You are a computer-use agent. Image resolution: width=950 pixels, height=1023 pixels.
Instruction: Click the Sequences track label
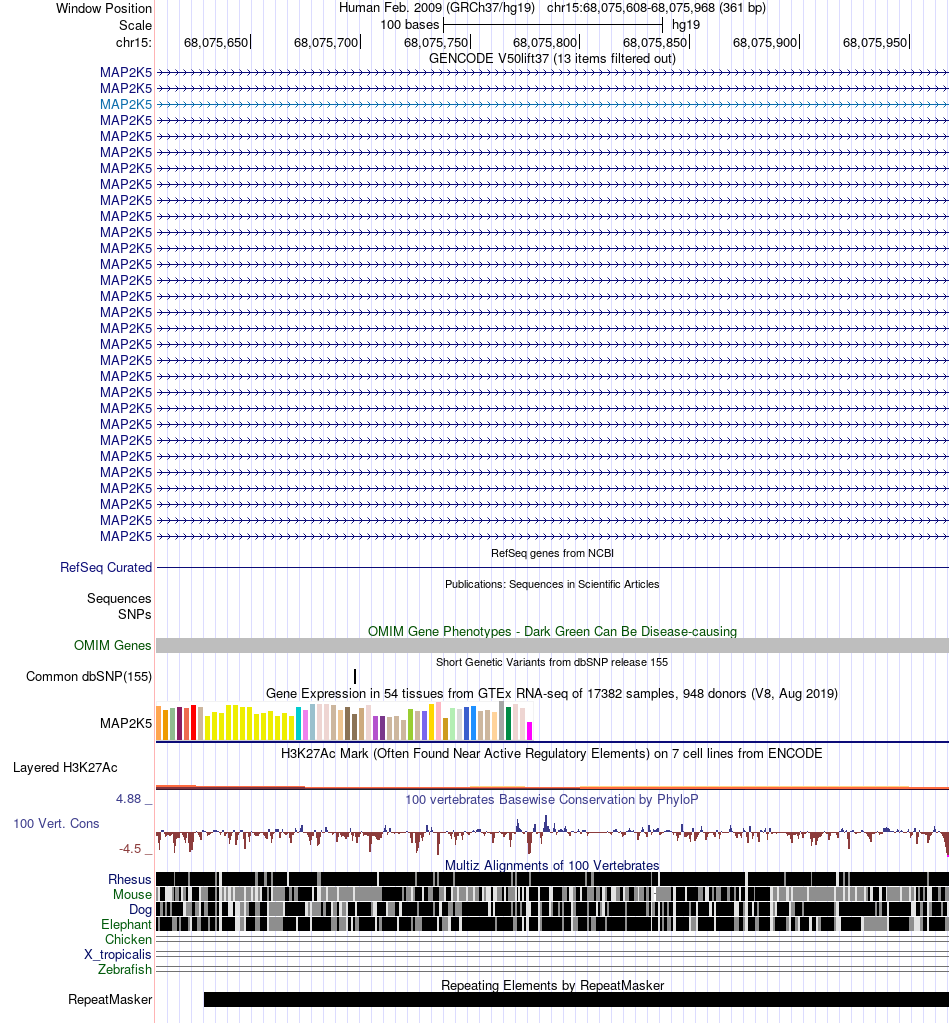point(119,598)
